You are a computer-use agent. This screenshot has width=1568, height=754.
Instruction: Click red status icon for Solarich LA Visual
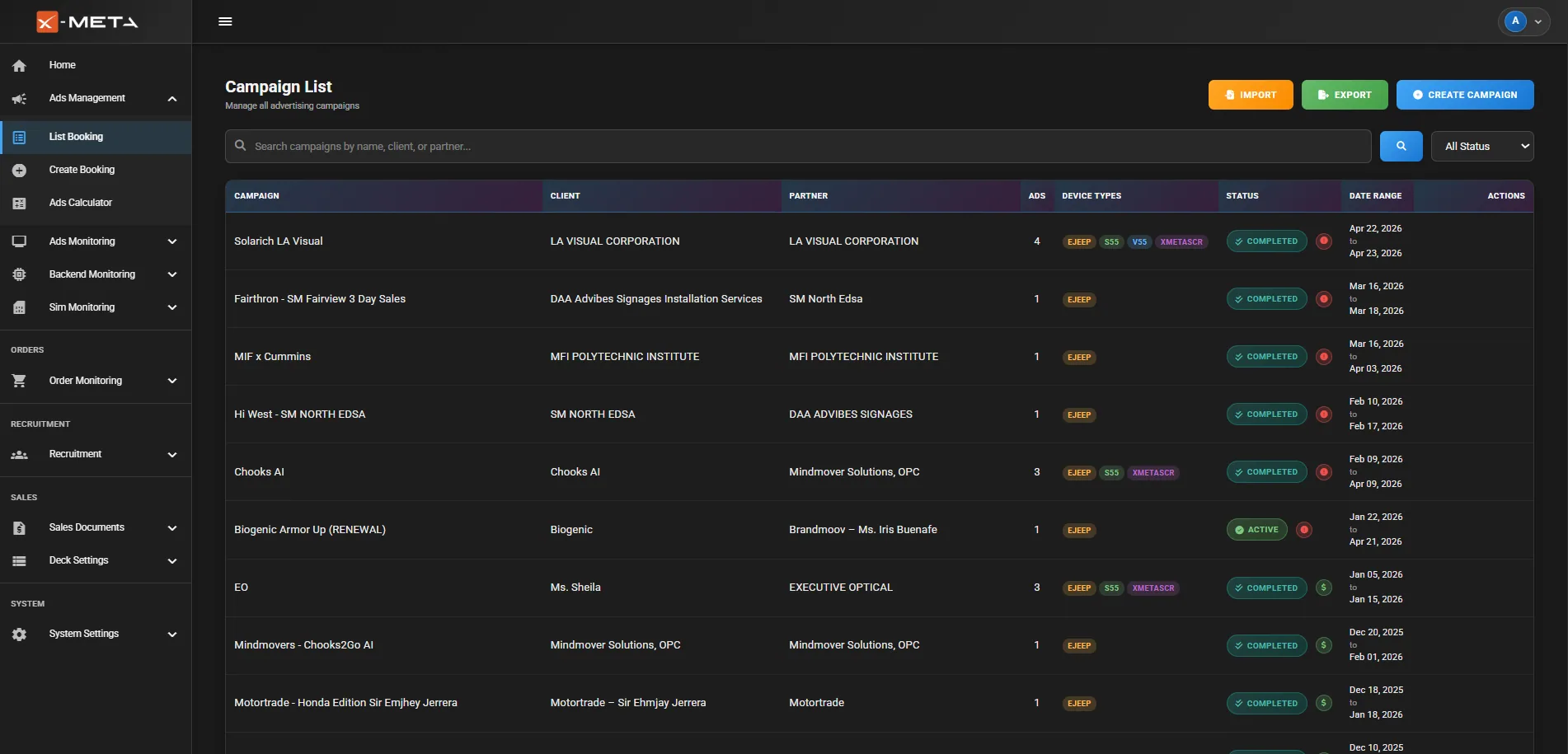click(1324, 241)
